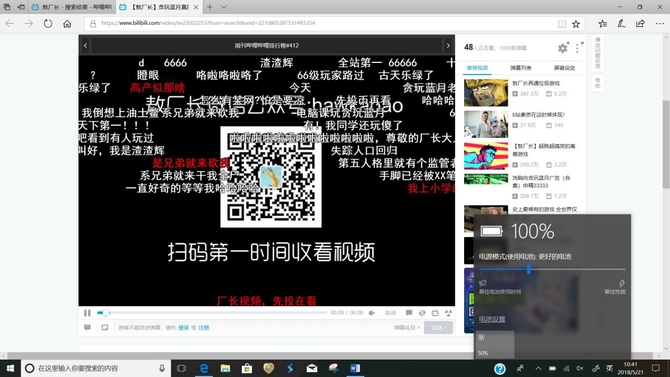Screen dimensions: 670x377
Task: Open Microsoft Store from the taskbar
Action: click(247, 368)
